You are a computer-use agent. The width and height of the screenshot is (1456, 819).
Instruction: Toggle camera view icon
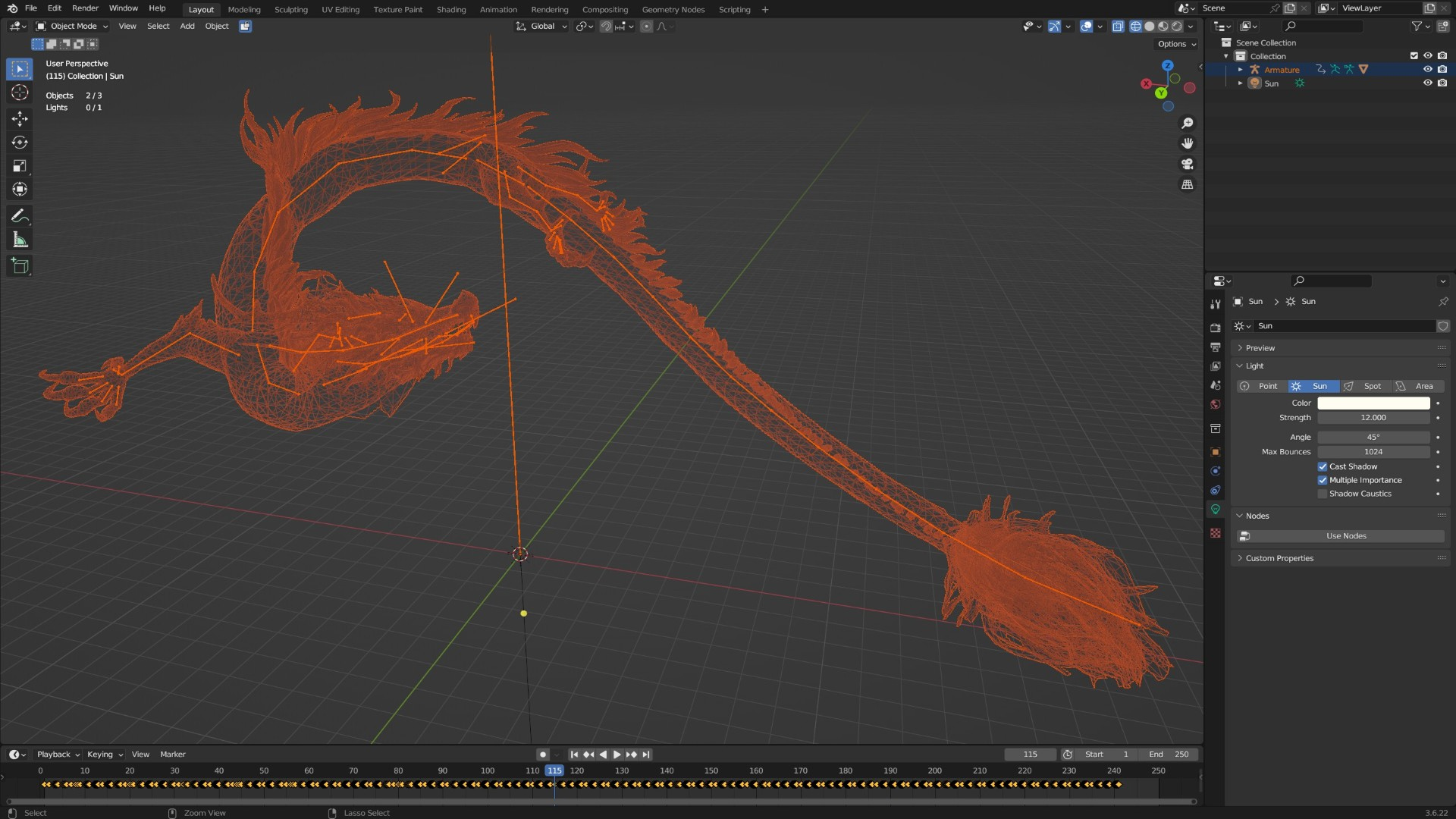point(1188,164)
